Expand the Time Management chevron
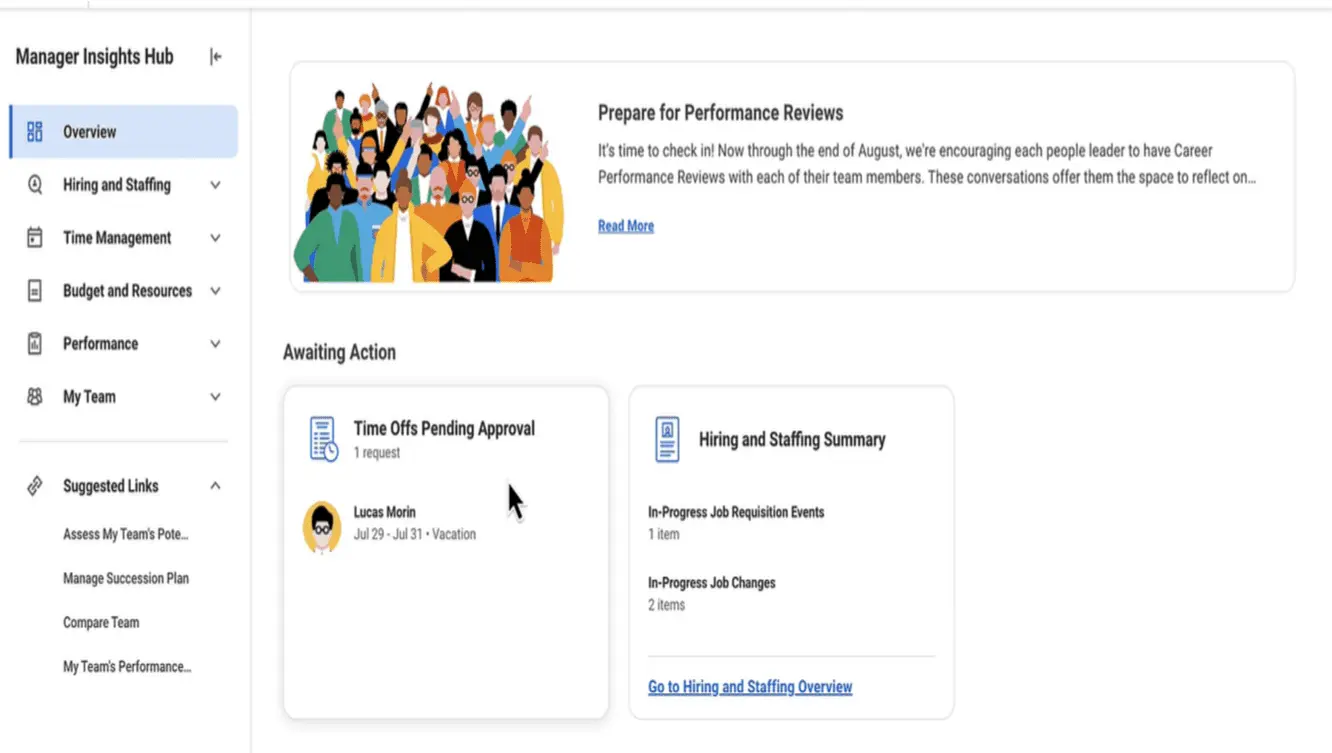1332x753 pixels. [215, 238]
